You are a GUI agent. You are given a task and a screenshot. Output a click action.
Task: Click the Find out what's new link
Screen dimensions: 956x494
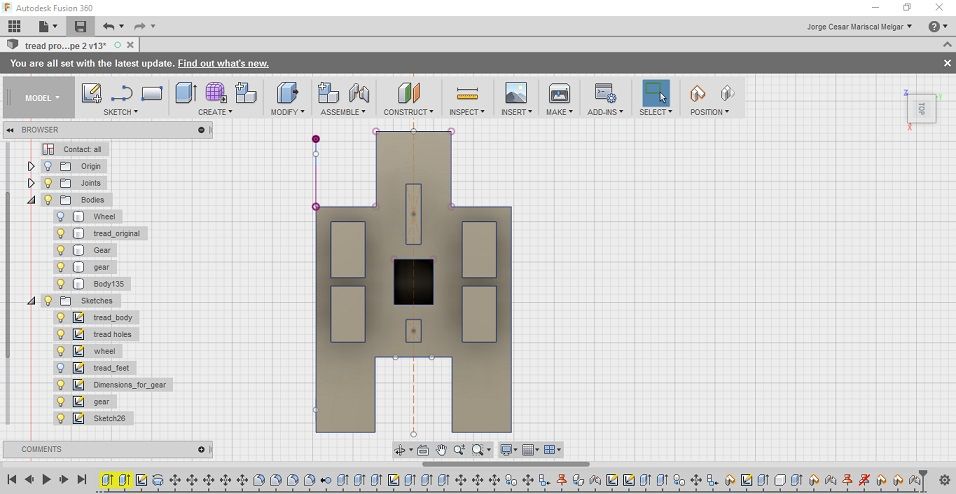[223, 63]
